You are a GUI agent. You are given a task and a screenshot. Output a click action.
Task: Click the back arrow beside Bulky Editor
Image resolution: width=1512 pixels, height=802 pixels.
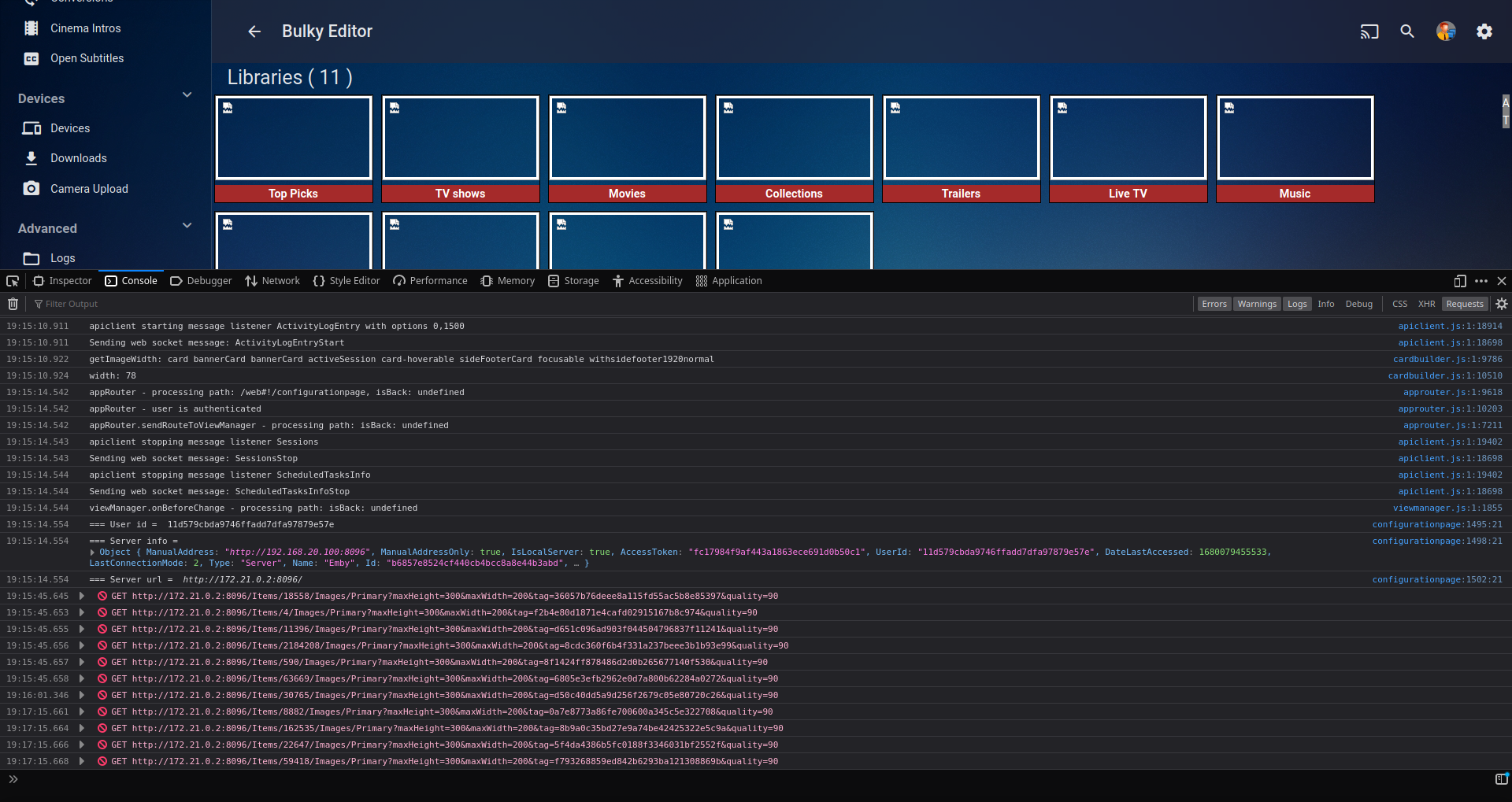point(254,31)
